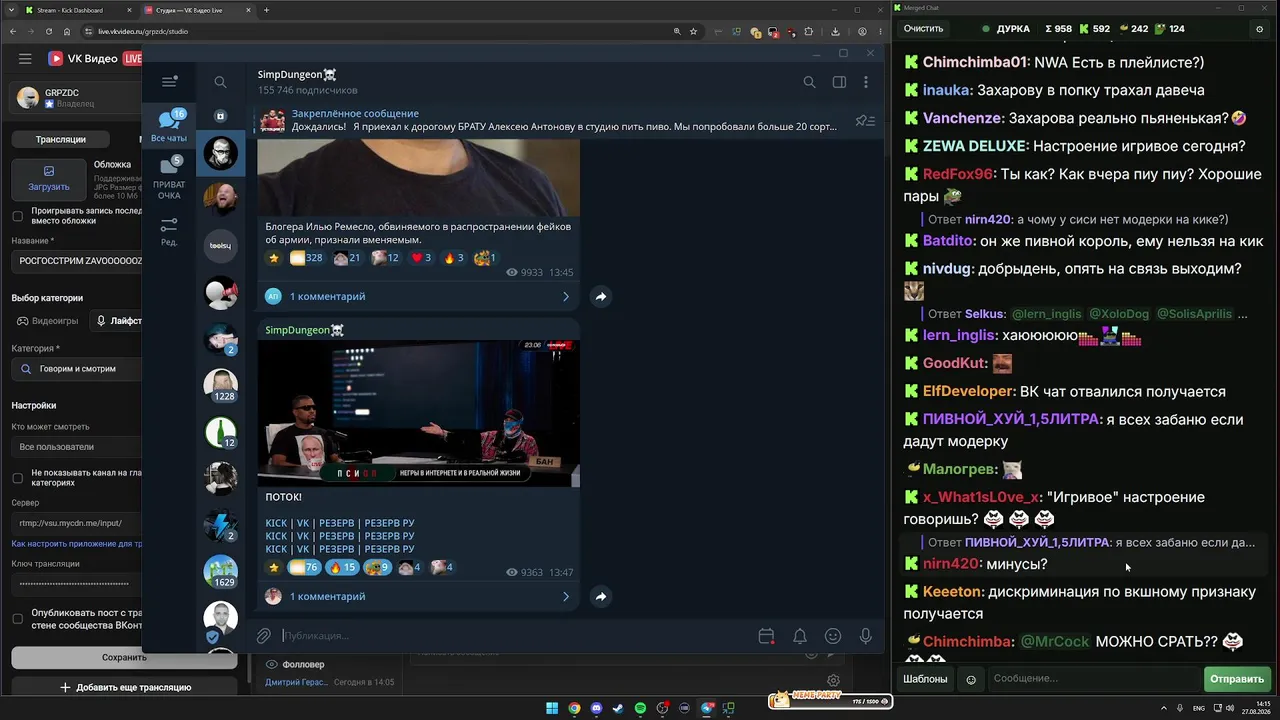Select the Видеоигры category type tab

(x=48, y=321)
